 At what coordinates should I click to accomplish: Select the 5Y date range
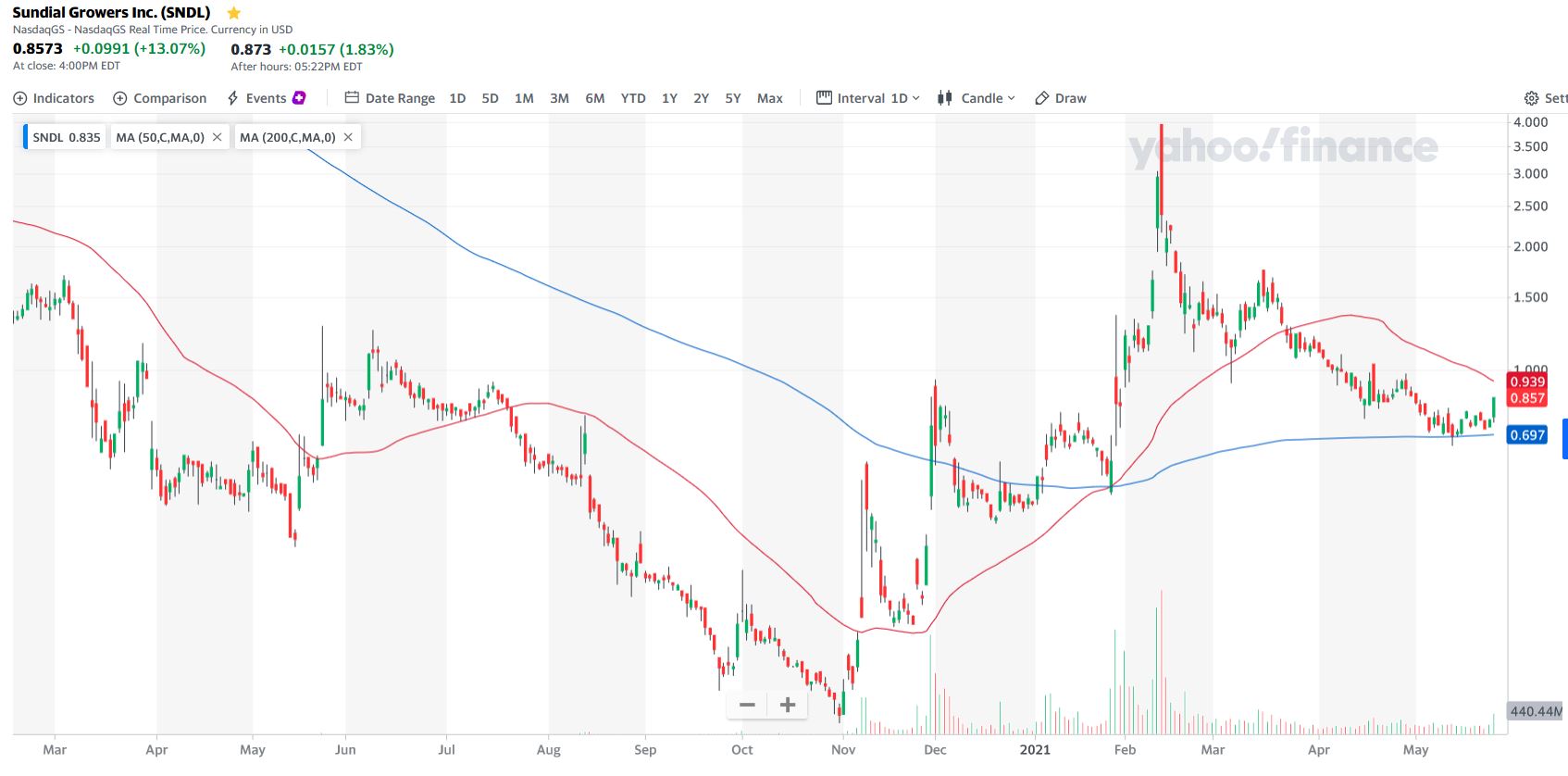pyautogui.click(x=733, y=98)
